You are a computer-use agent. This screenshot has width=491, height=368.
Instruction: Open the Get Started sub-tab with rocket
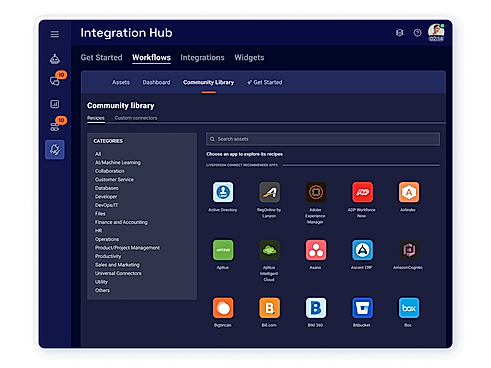(x=264, y=82)
